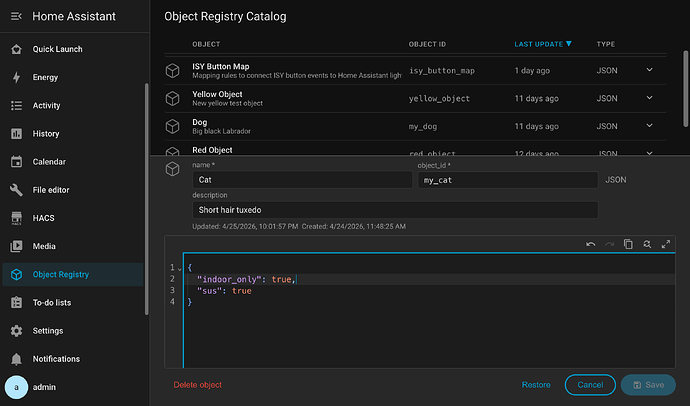
Task: Click the catalog list scrollbar
Action: [x=685, y=89]
